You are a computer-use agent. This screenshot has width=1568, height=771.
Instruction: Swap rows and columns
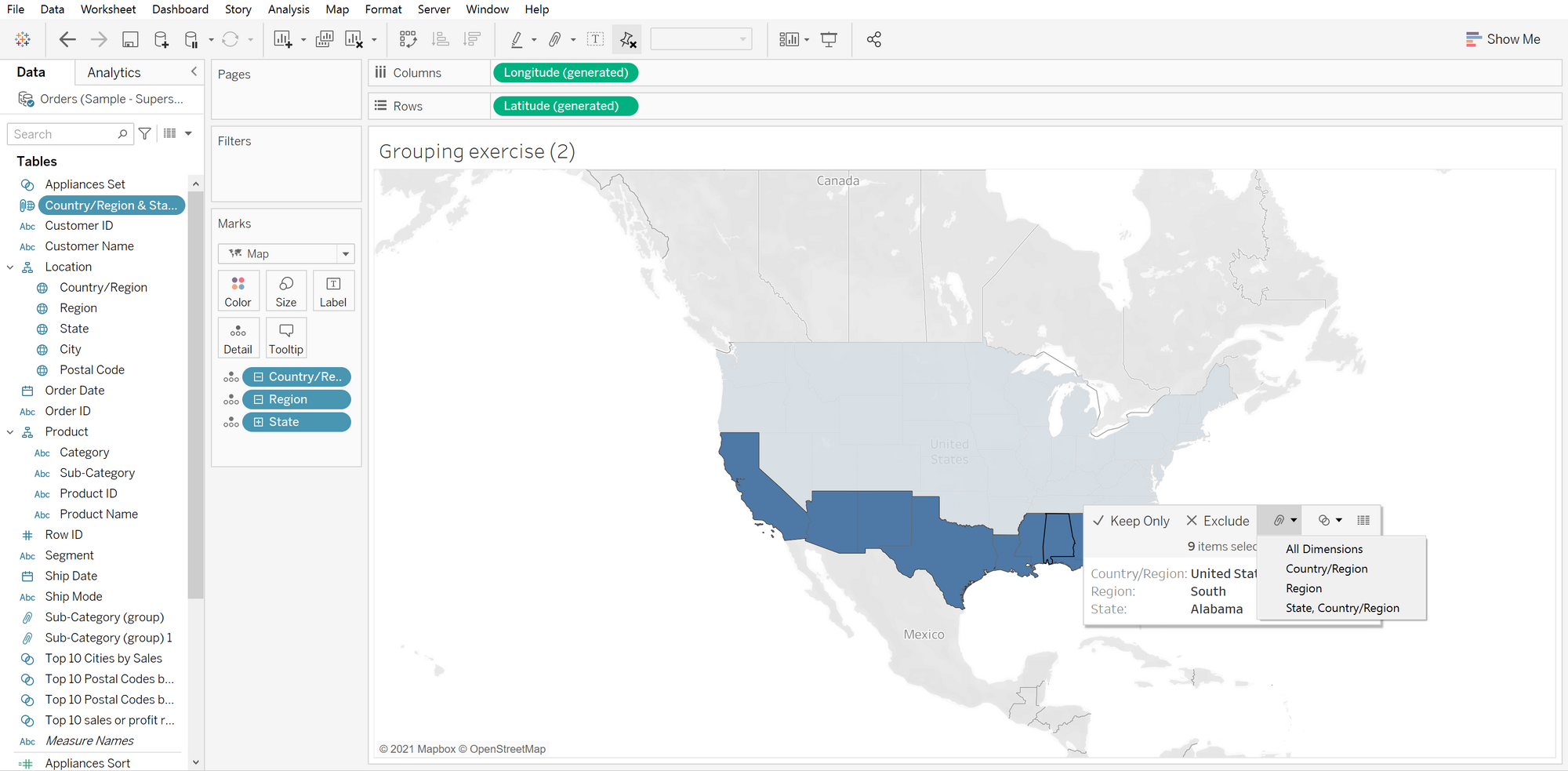[x=408, y=39]
